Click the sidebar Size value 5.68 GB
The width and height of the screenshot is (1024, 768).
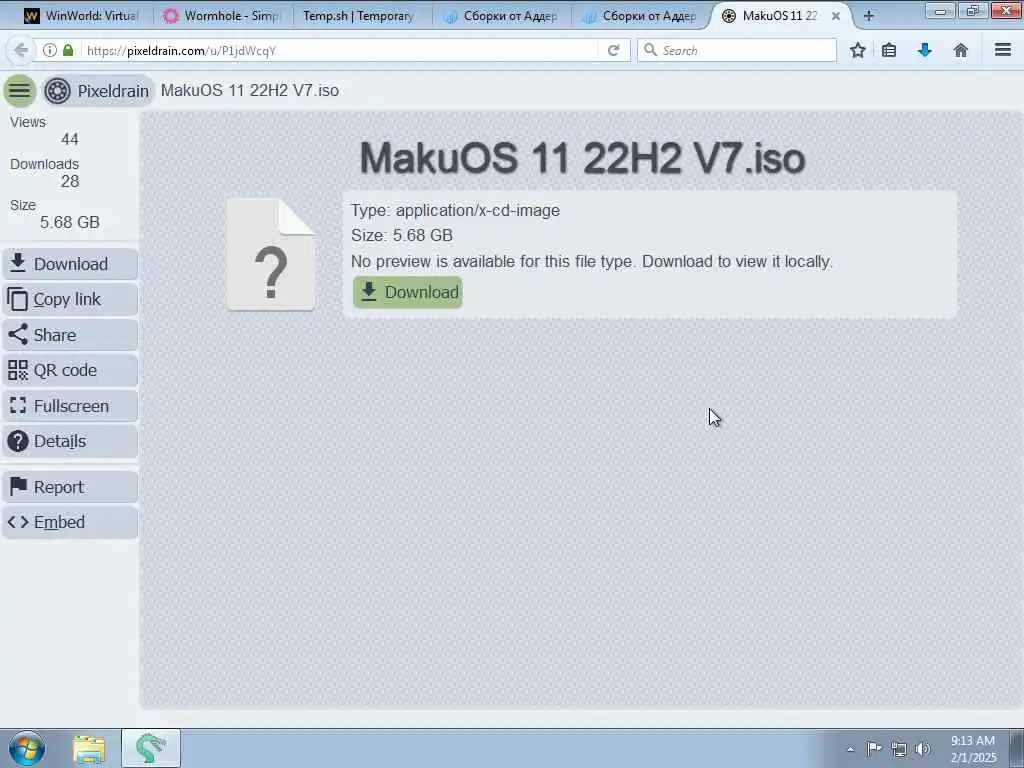pos(69,222)
